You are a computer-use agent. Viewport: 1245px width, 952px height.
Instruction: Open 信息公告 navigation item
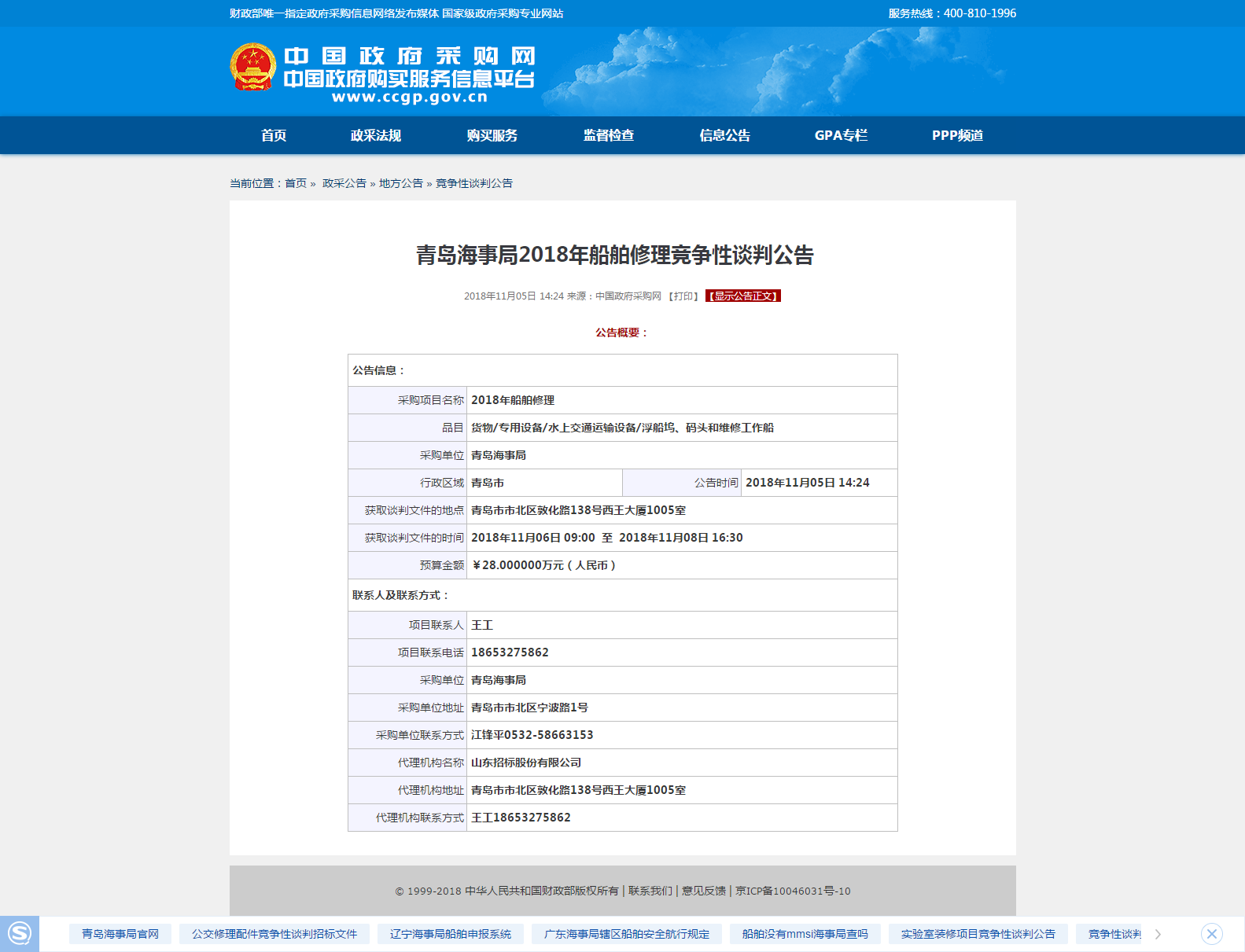point(725,135)
